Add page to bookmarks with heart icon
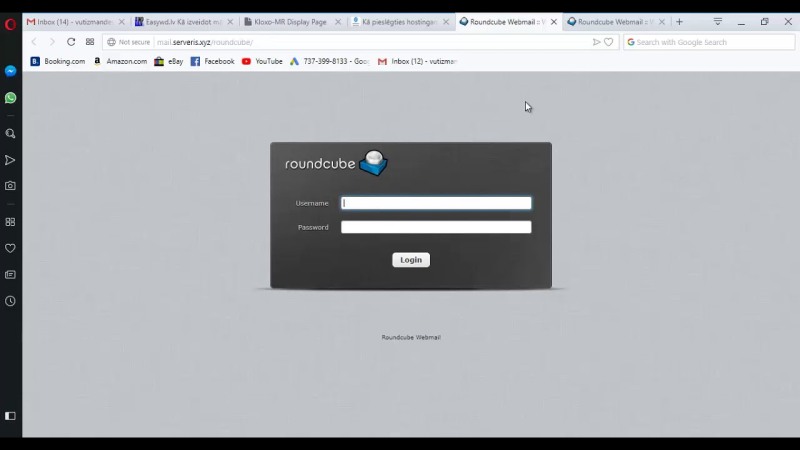The height and width of the screenshot is (450, 800). pos(608,42)
